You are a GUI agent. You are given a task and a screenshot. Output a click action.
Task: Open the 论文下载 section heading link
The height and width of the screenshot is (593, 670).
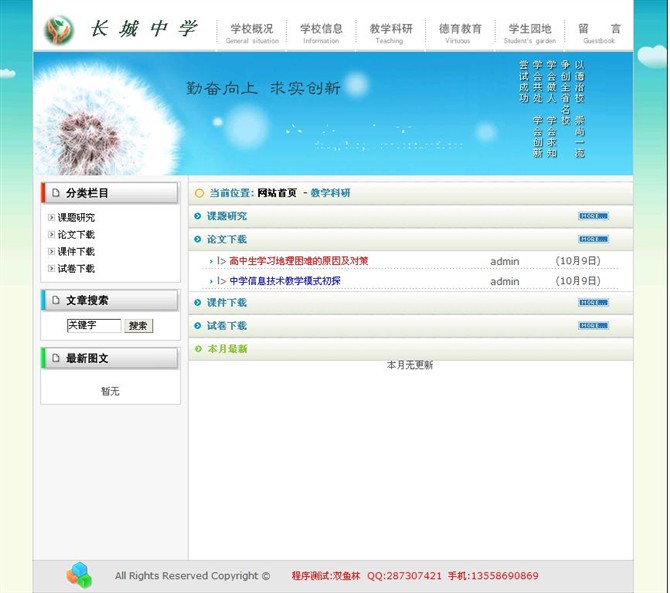pyautogui.click(x=227, y=239)
